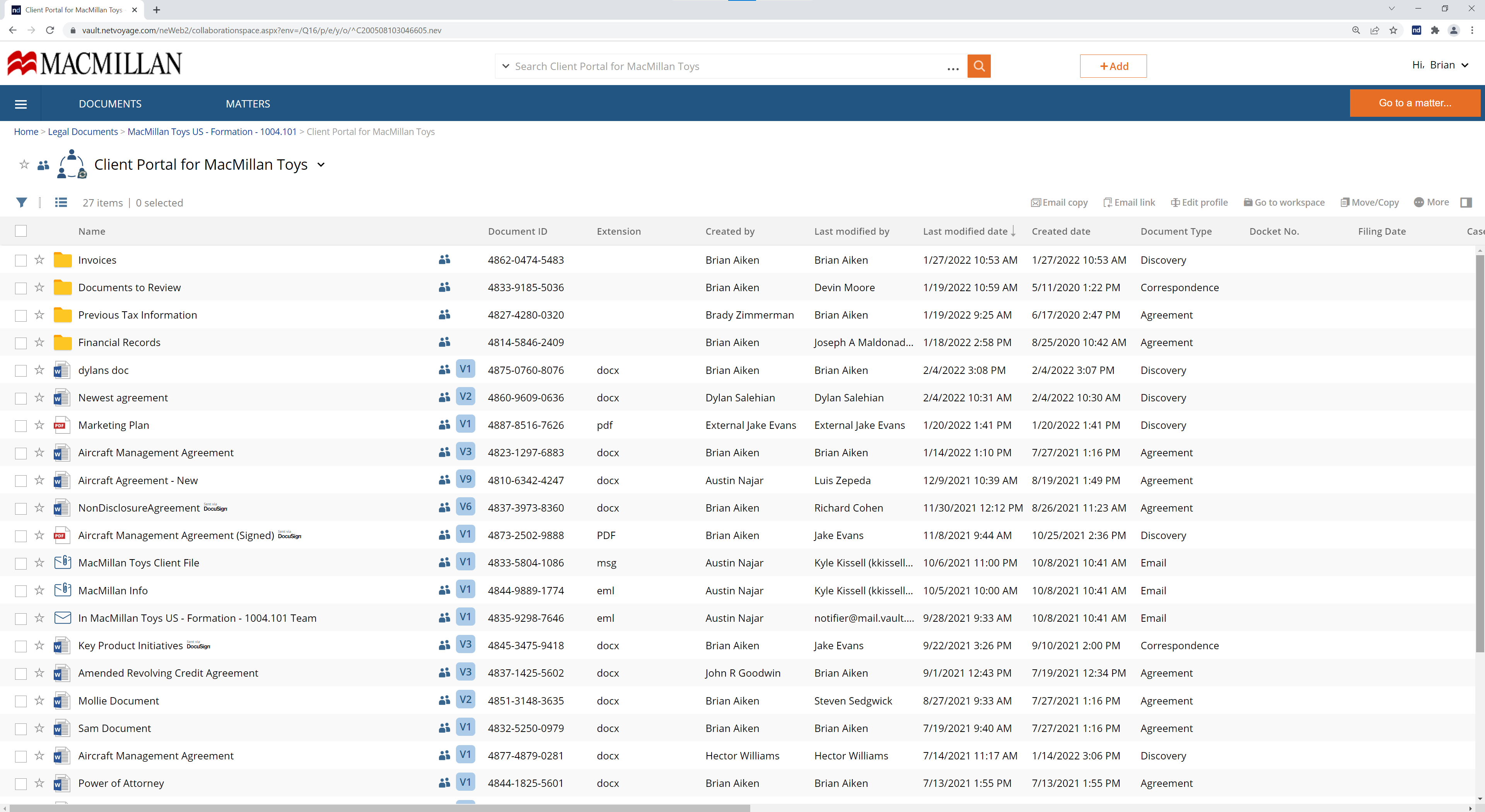Click the orange search magnifier button
1485x812 pixels.
[x=978, y=66]
